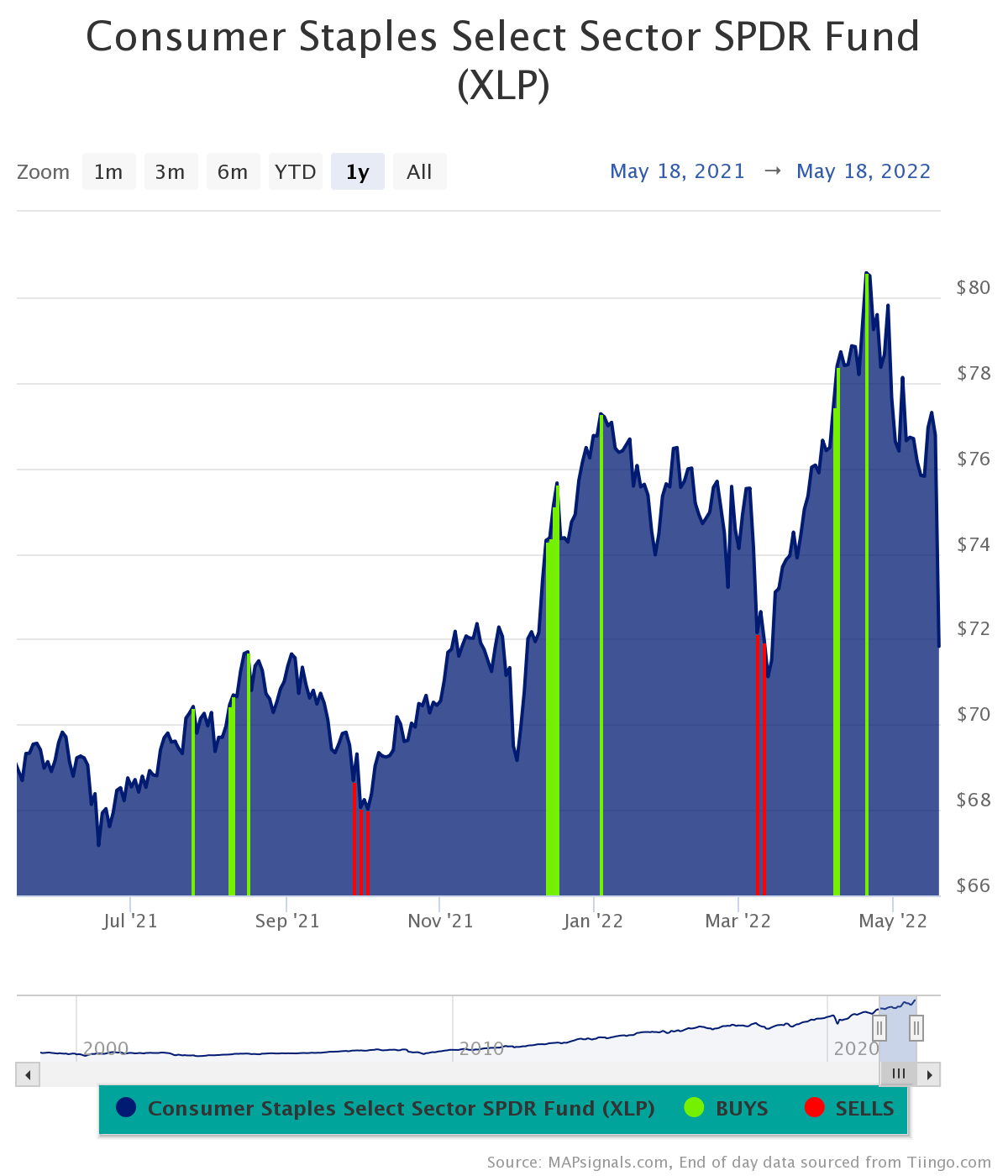Grab the navigator right range handle

tap(916, 1027)
